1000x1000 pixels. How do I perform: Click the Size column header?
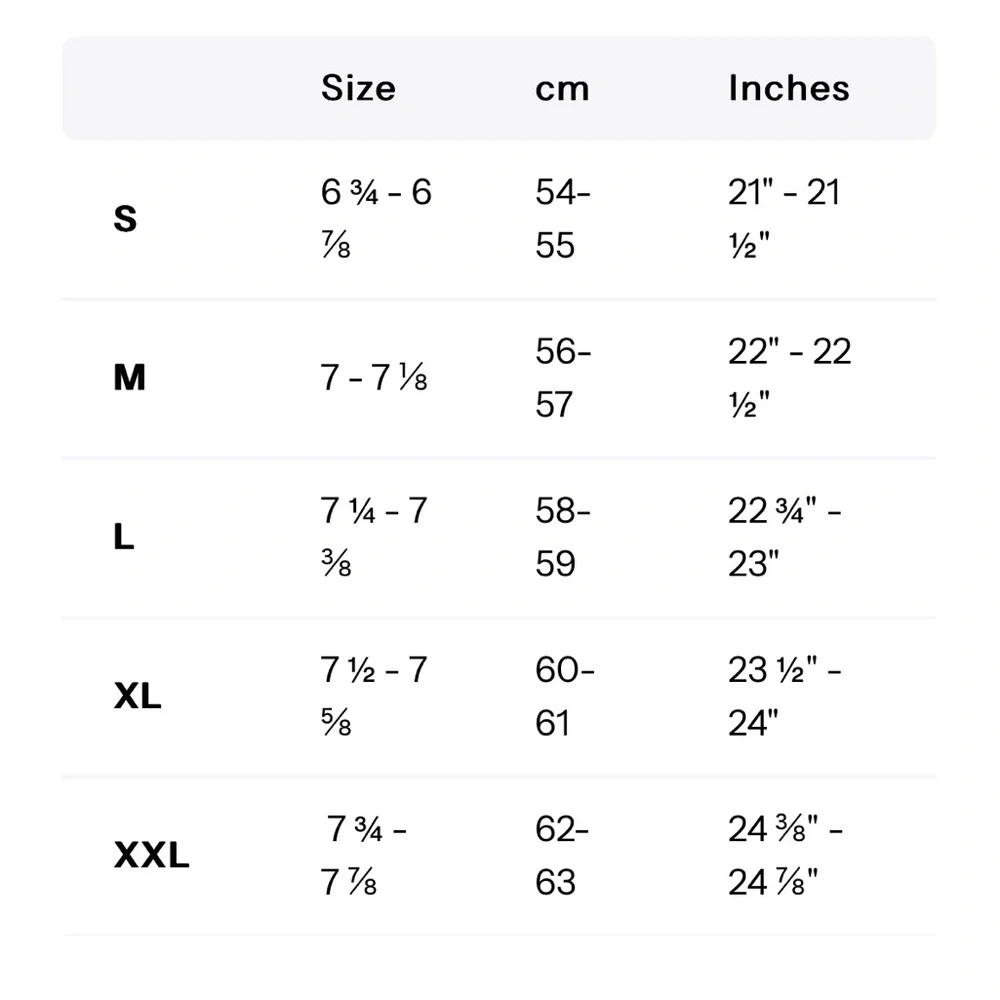[x=358, y=88]
